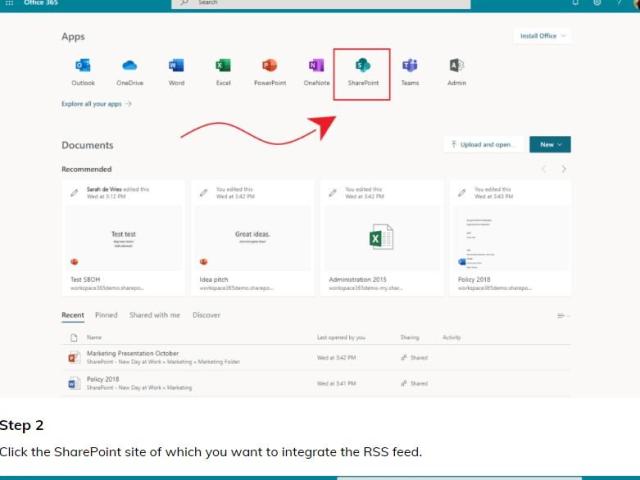640x480 pixels.
Task: Click the file type column icon header
Action: [74, 338]
